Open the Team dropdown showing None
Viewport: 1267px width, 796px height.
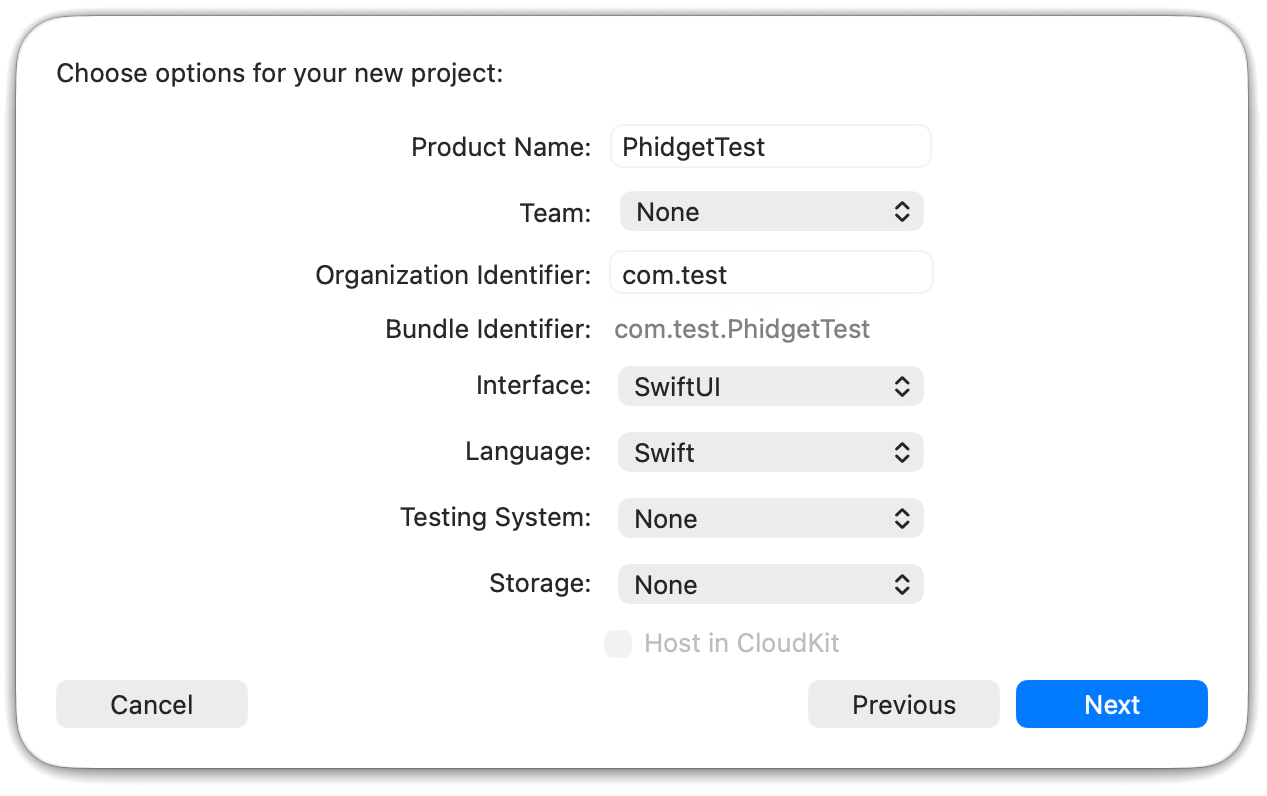click(770, 212)
